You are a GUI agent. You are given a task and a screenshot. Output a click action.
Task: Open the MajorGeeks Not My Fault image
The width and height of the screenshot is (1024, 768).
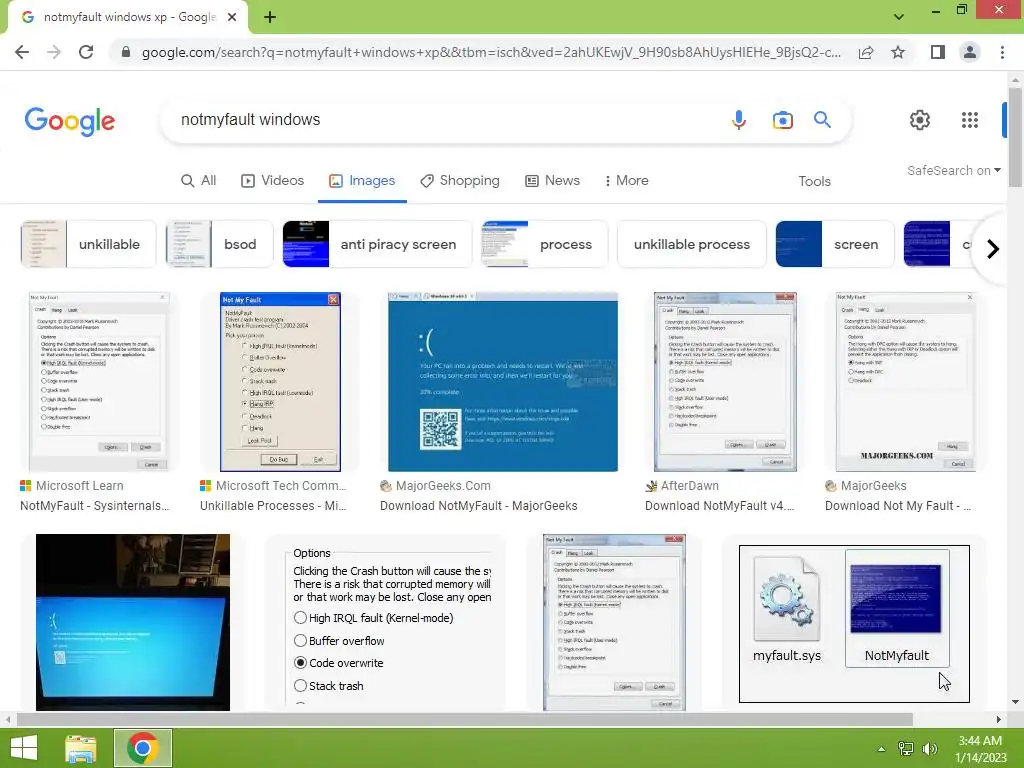906,381
